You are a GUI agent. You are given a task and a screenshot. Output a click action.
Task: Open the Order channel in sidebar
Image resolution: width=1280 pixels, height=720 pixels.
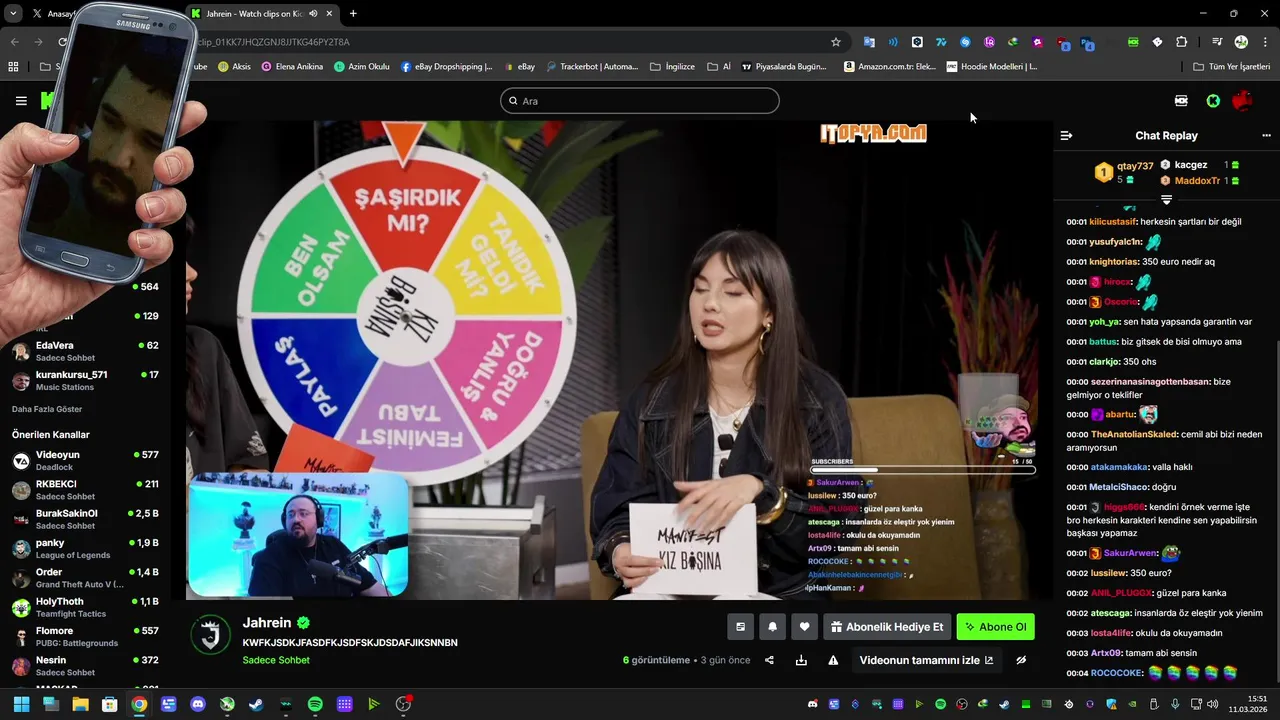(85, 578)
